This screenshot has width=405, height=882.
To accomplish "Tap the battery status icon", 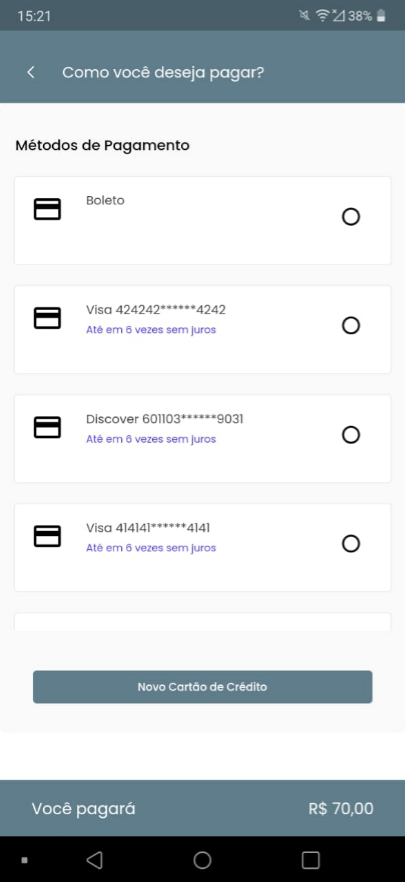I will click(x=381, y=16).
